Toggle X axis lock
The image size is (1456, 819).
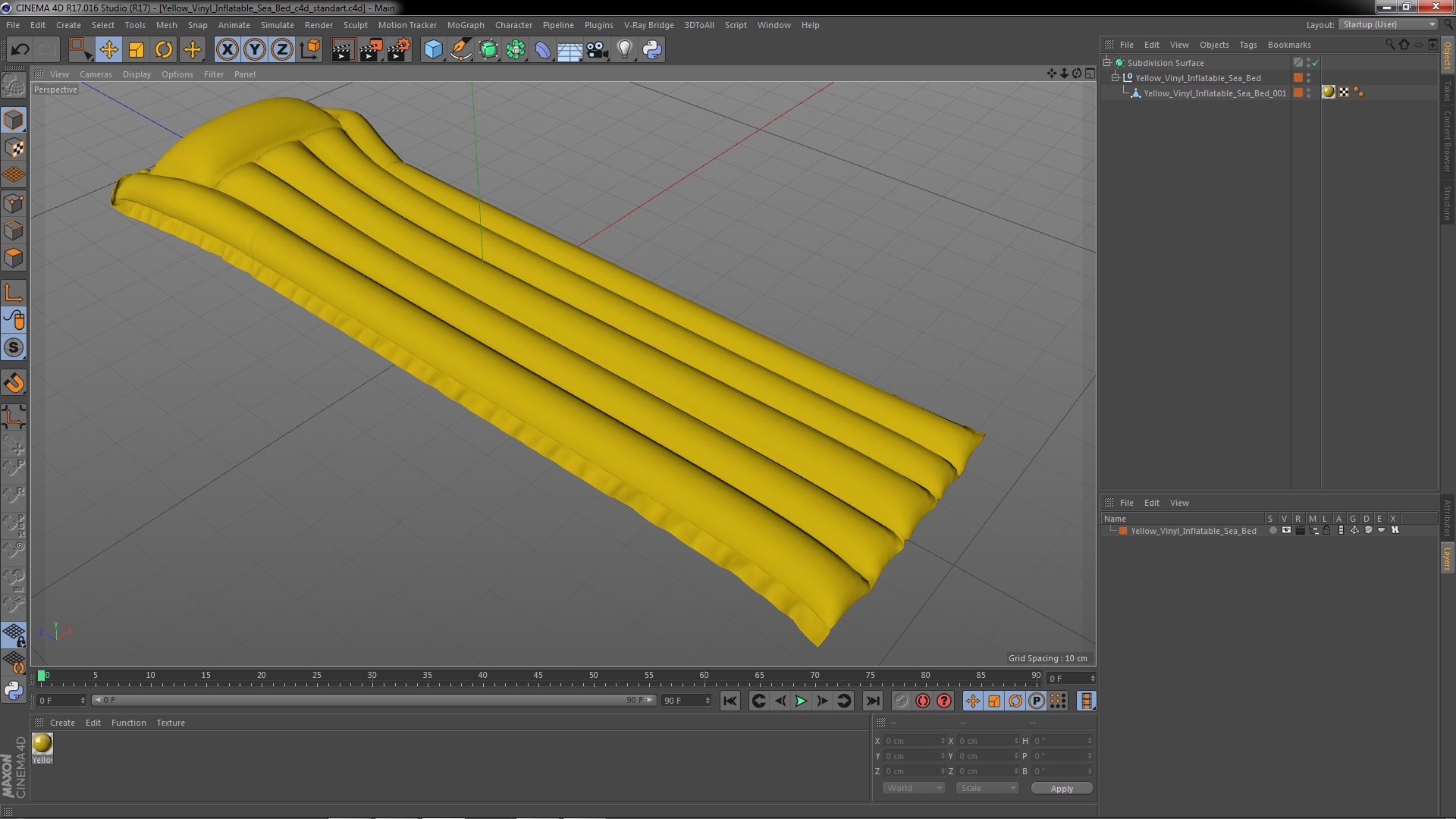pos(227,50)
